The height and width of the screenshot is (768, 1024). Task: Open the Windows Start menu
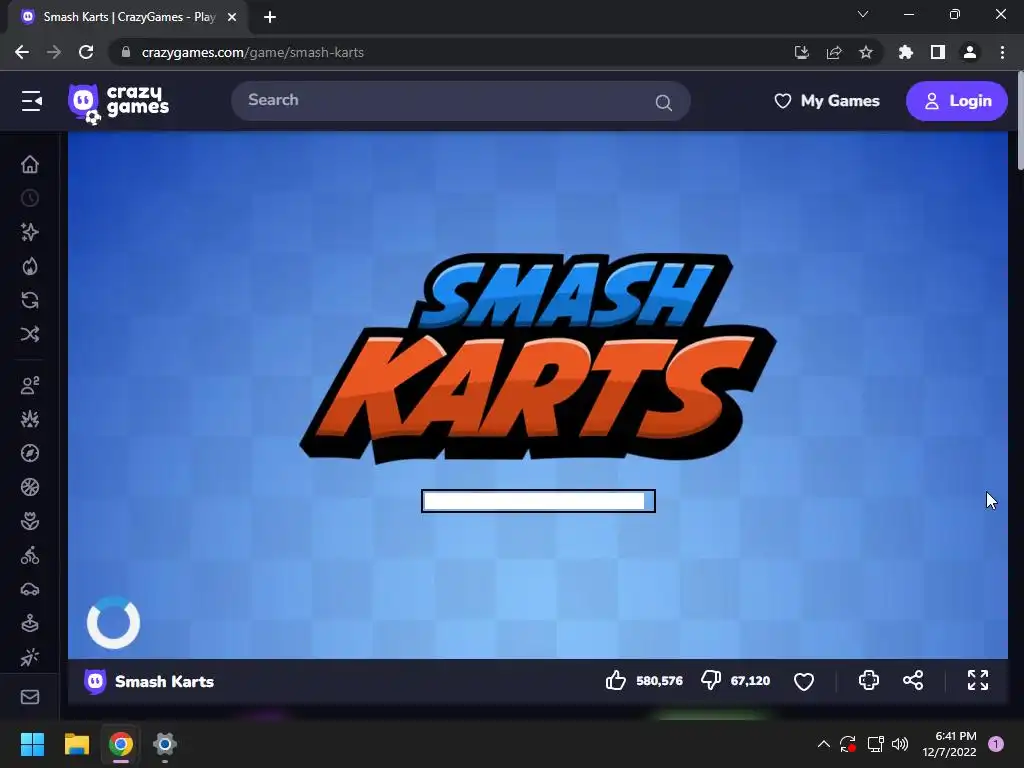point(32,744)
